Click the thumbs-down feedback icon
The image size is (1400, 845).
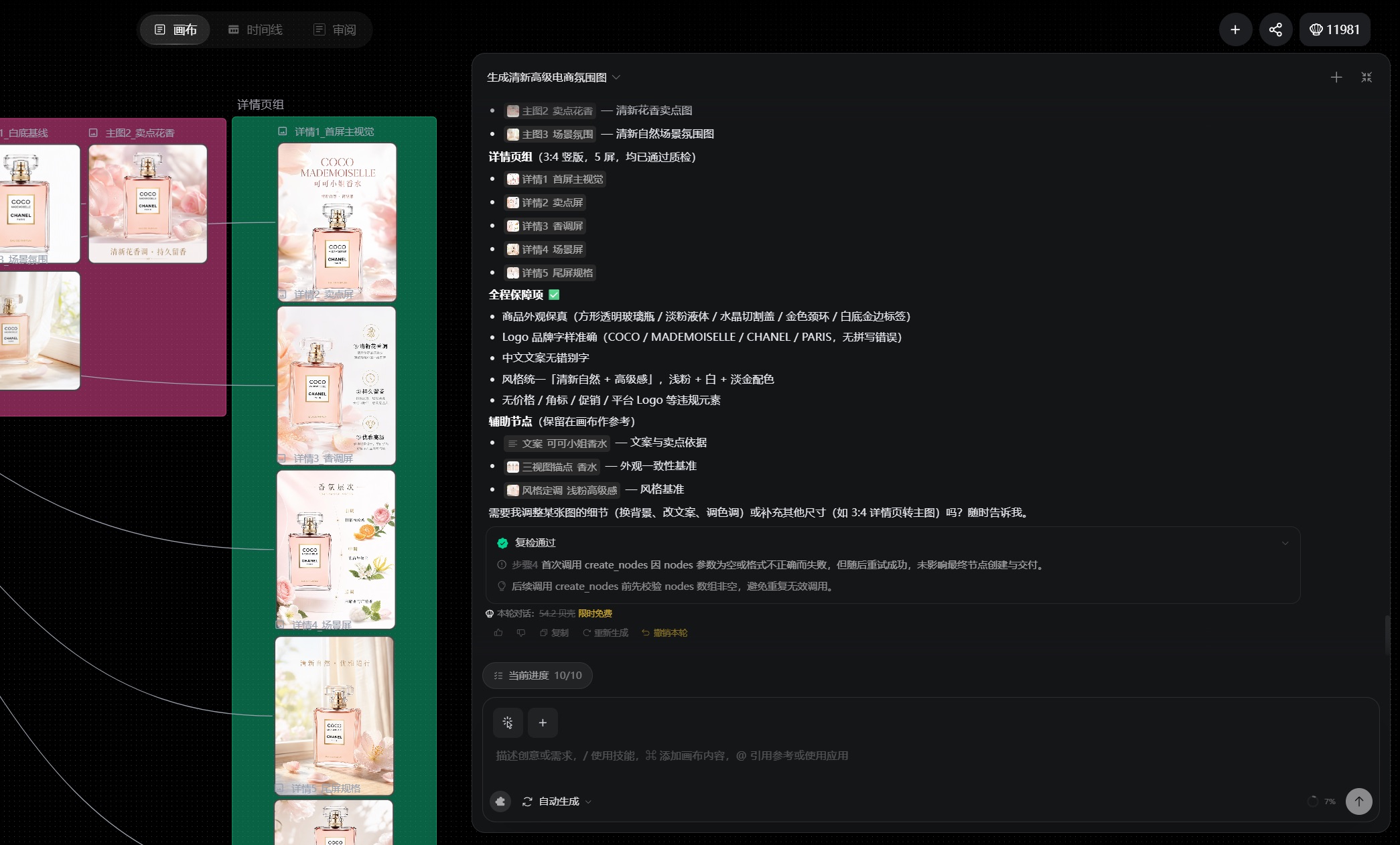coord(520,633)
